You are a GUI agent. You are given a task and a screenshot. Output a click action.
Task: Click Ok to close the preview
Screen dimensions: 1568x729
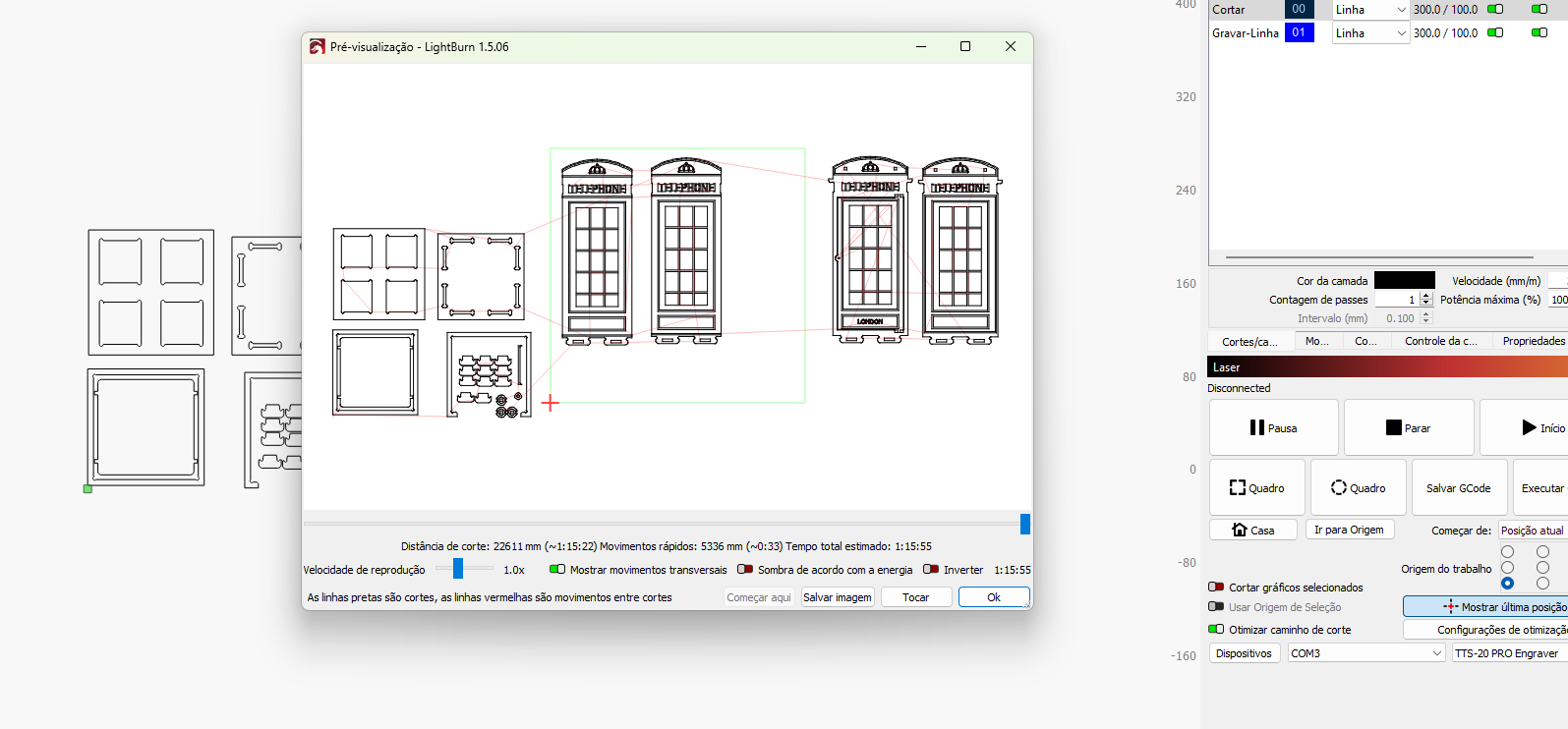(993, 597)
